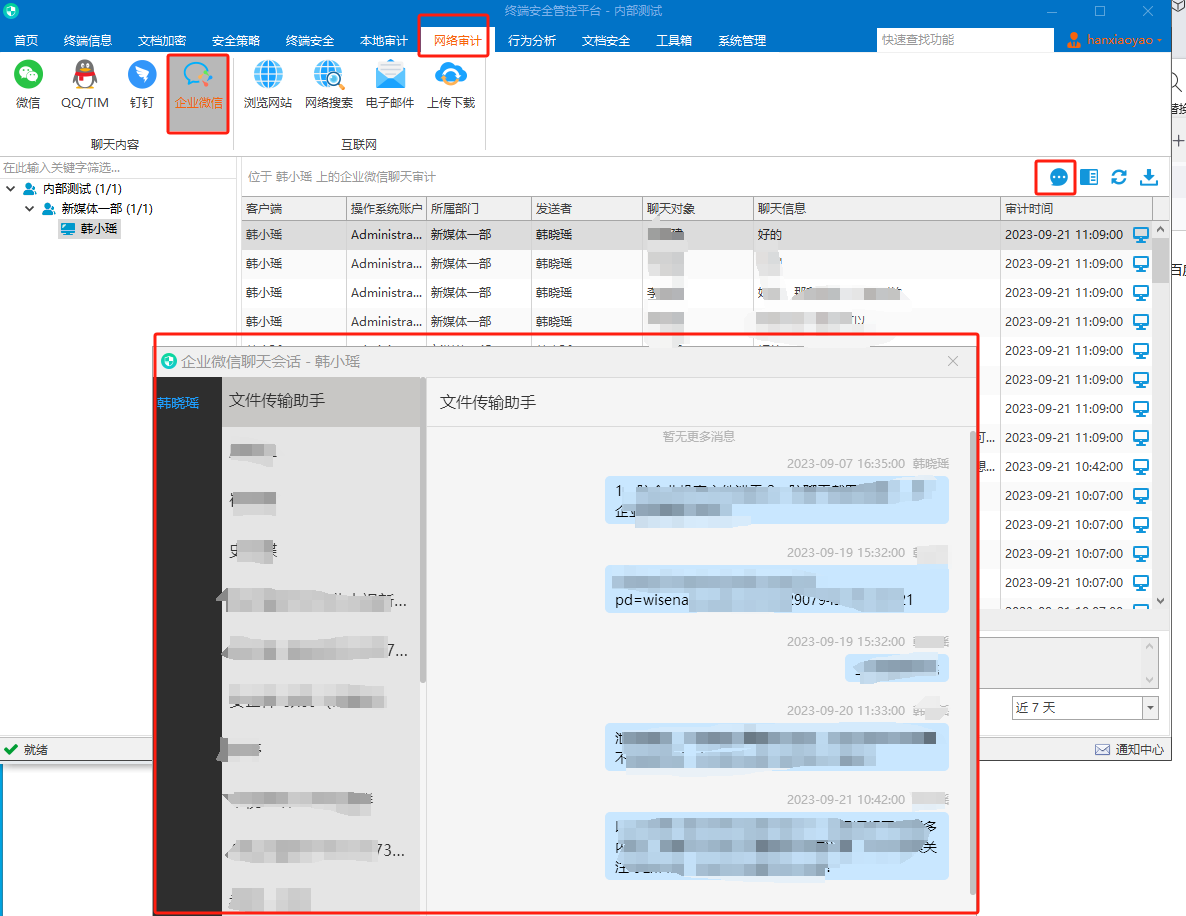Screen dimensions: 1186x916
Task: Switch to the 文档安全 tab
Action: click(606, 40)
